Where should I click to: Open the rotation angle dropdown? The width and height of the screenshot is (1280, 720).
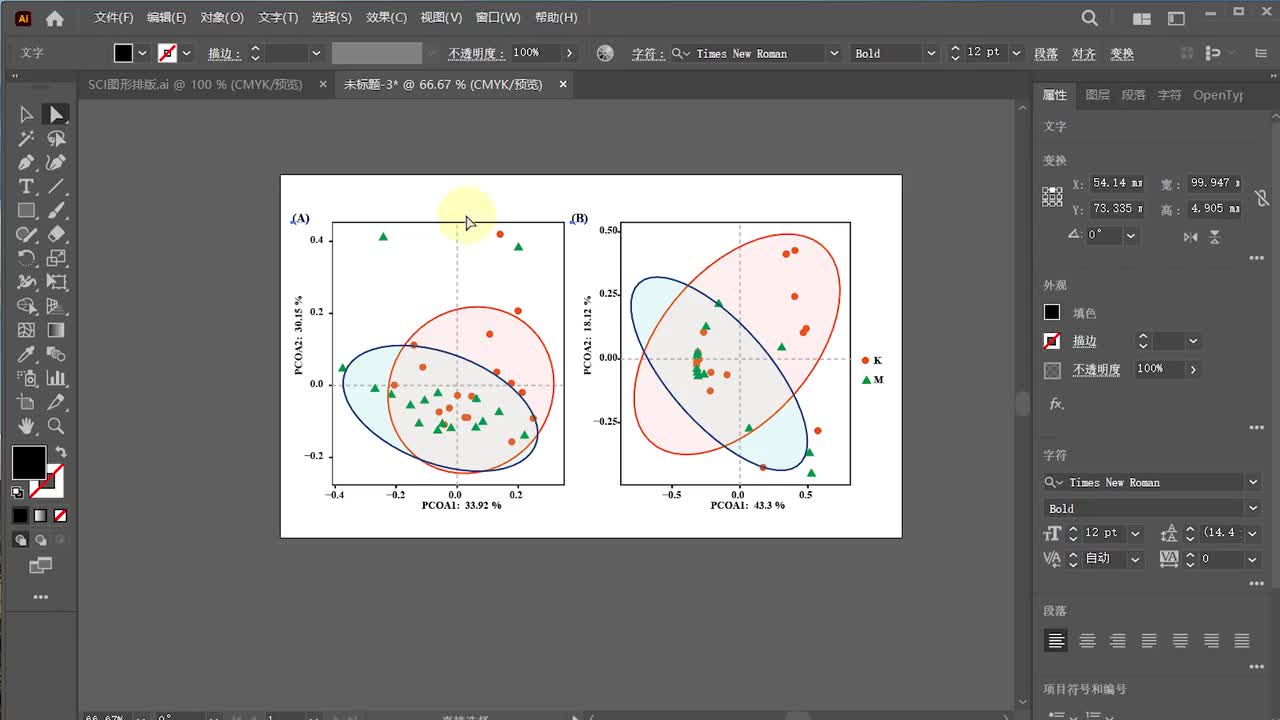point(1131,235)
